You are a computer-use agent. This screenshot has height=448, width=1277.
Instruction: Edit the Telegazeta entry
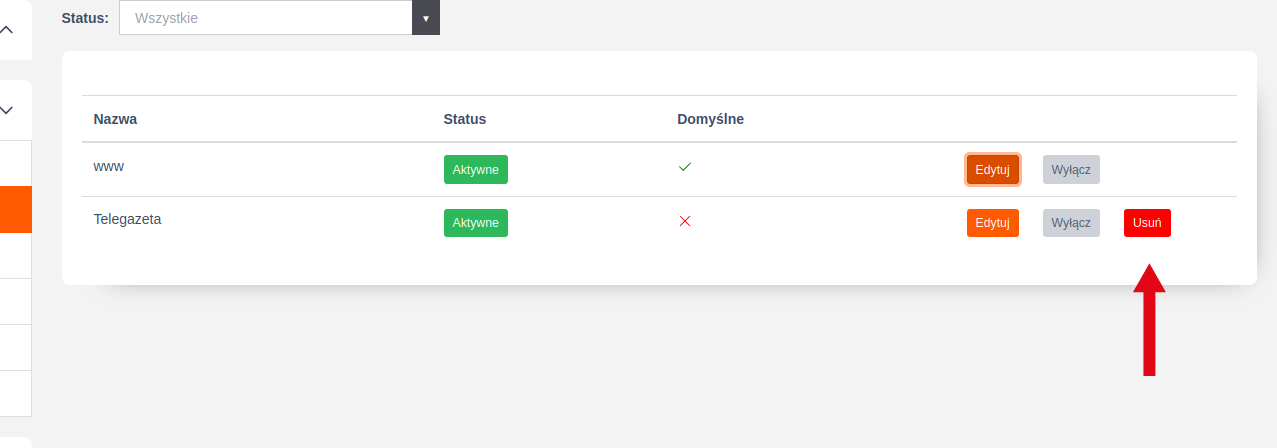(992, 223)
